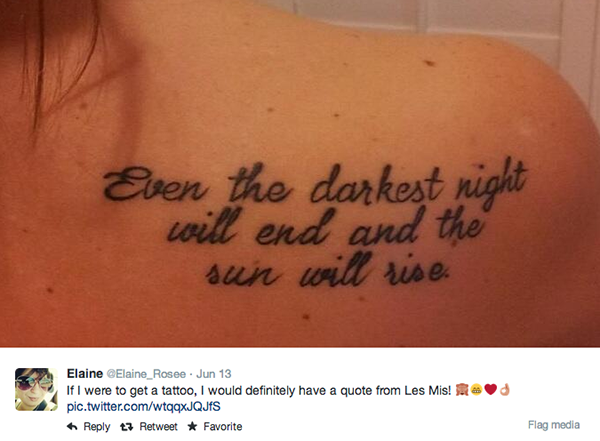The image size is (600, 441).
Task: Click the tweet text about Les Mis
Action: pyautogui.click(x=259, y=390)
